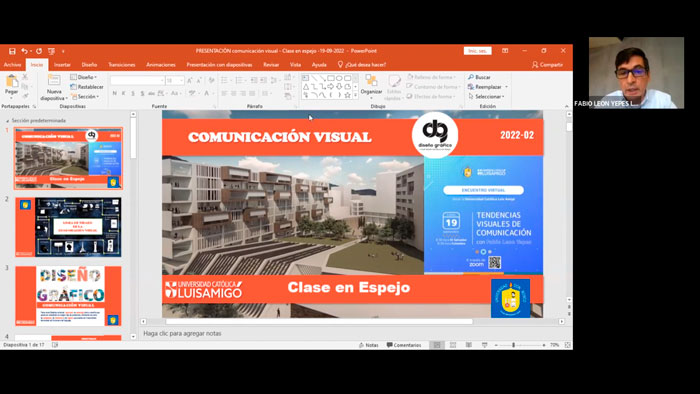Viewport: 700px width, 394px height.
Task: Switch to slide sorter view icon
Action: tap(453, 345)
